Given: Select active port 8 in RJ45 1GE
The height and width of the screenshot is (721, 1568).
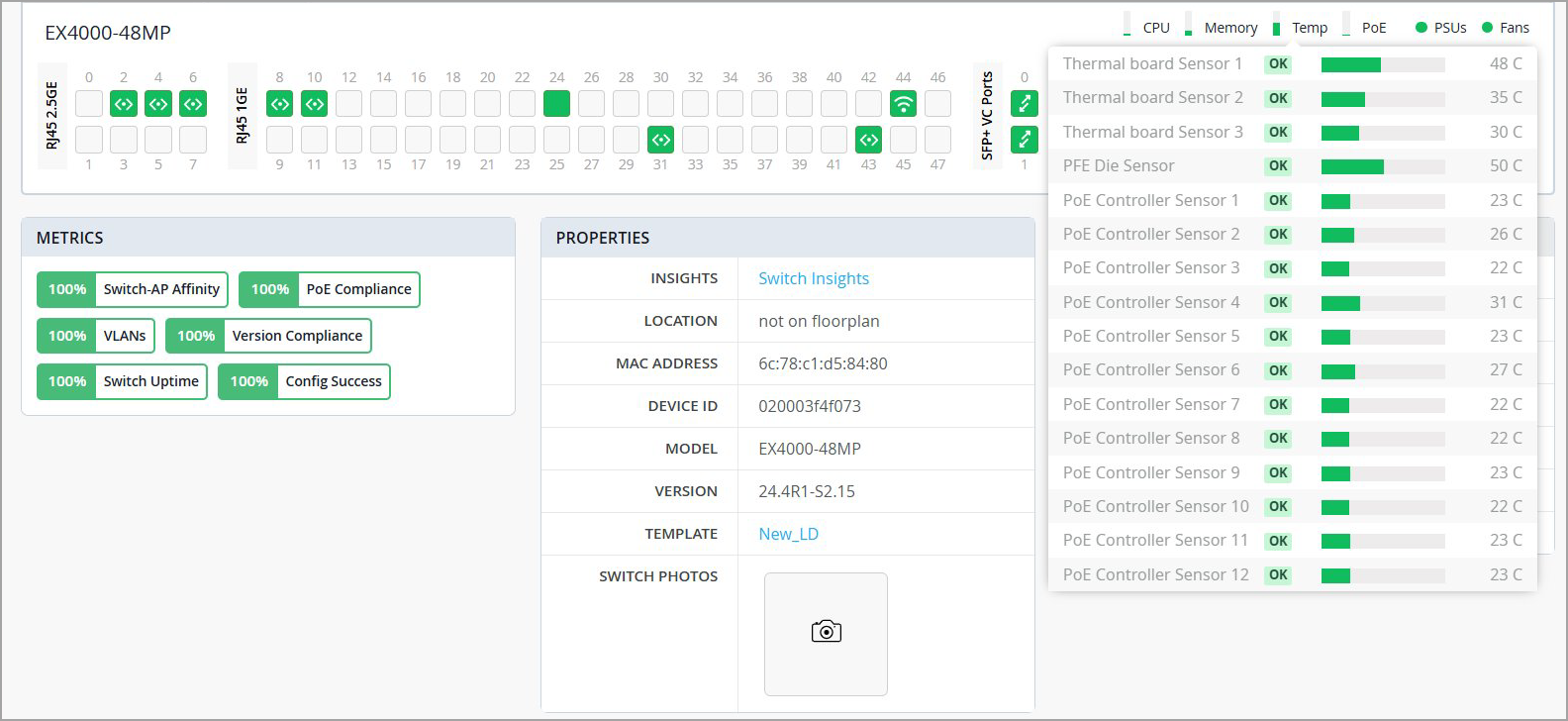Looking at the screenshot, I should tap(280, 103).
